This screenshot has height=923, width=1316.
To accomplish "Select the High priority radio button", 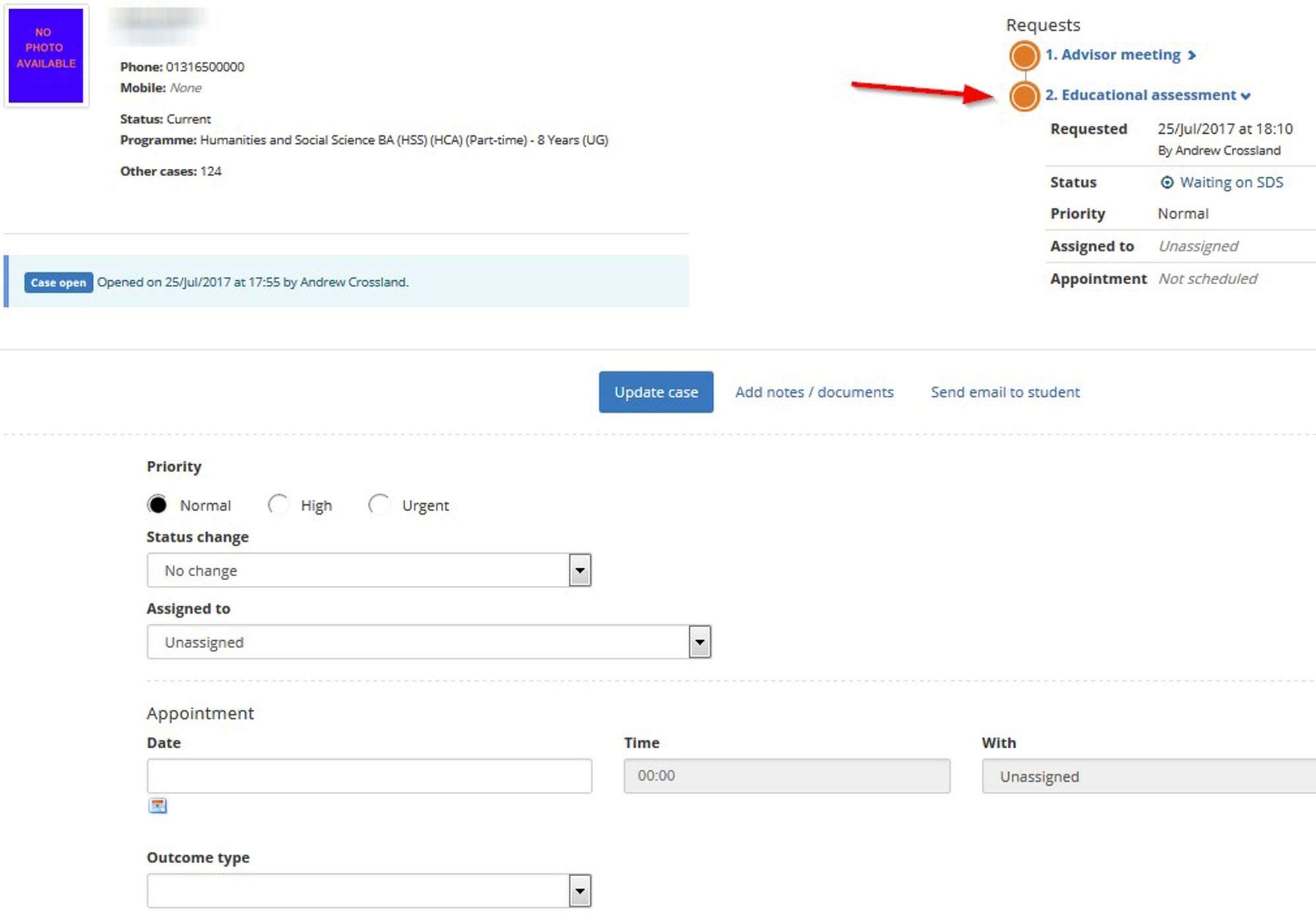I will [278, 504].
